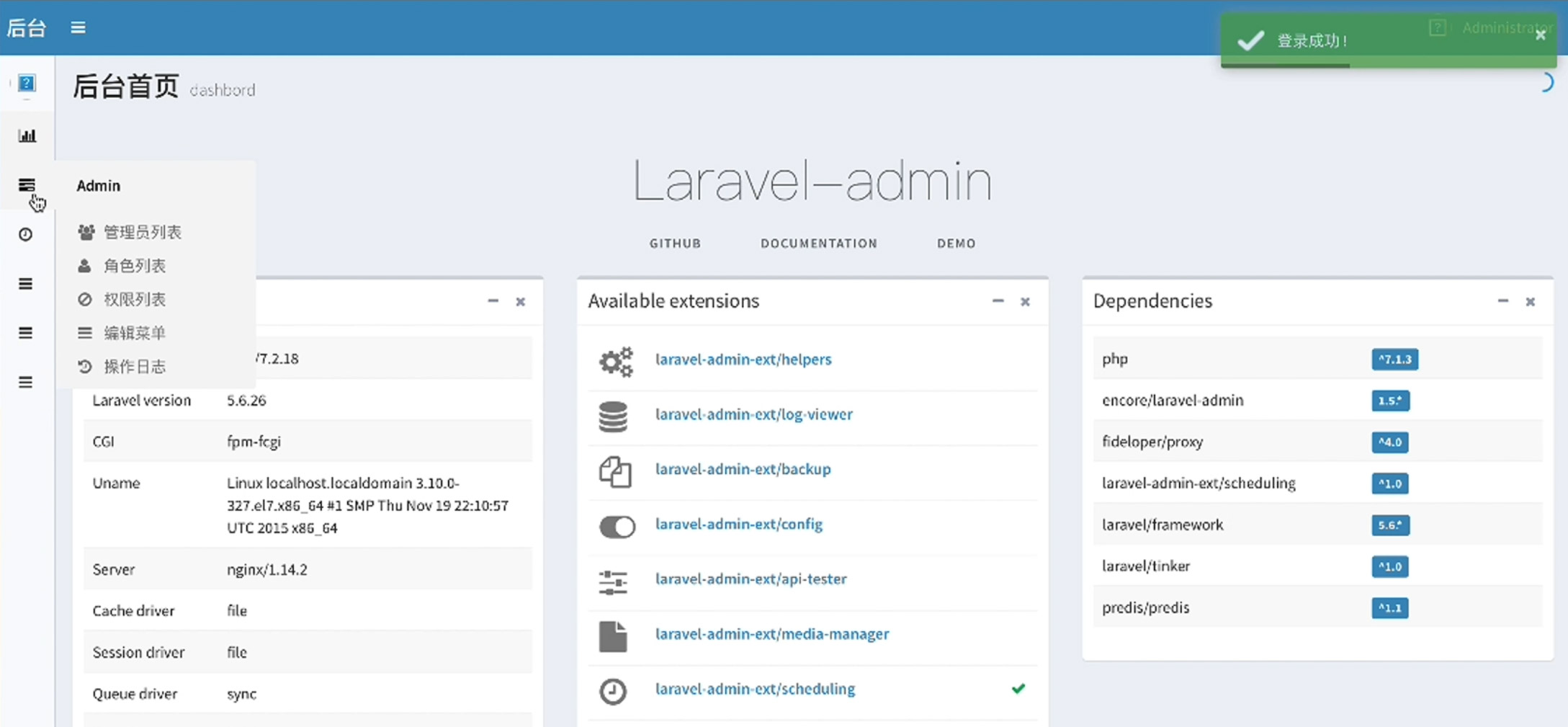Screen dimensions: 1568x727
Task: Toggle the sidebar hamburger in the top bar
Action: [78, 27]
